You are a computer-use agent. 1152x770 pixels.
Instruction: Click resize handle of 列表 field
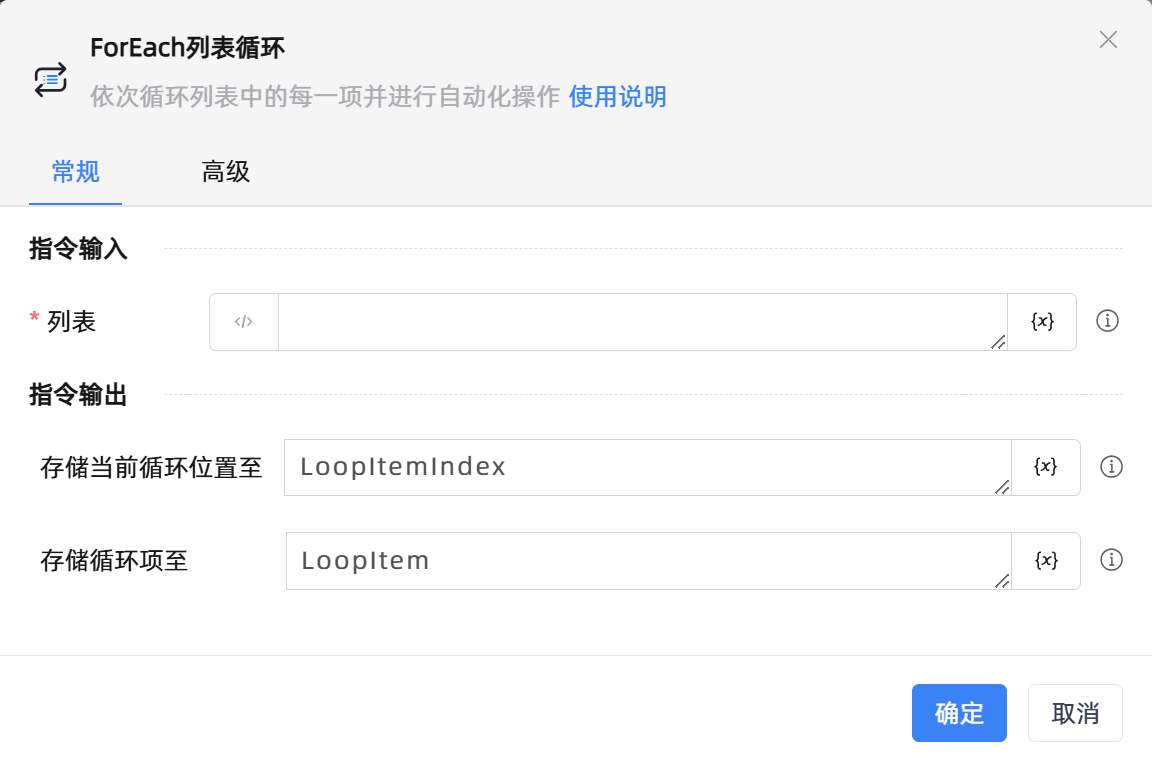(x=998, y=342)
